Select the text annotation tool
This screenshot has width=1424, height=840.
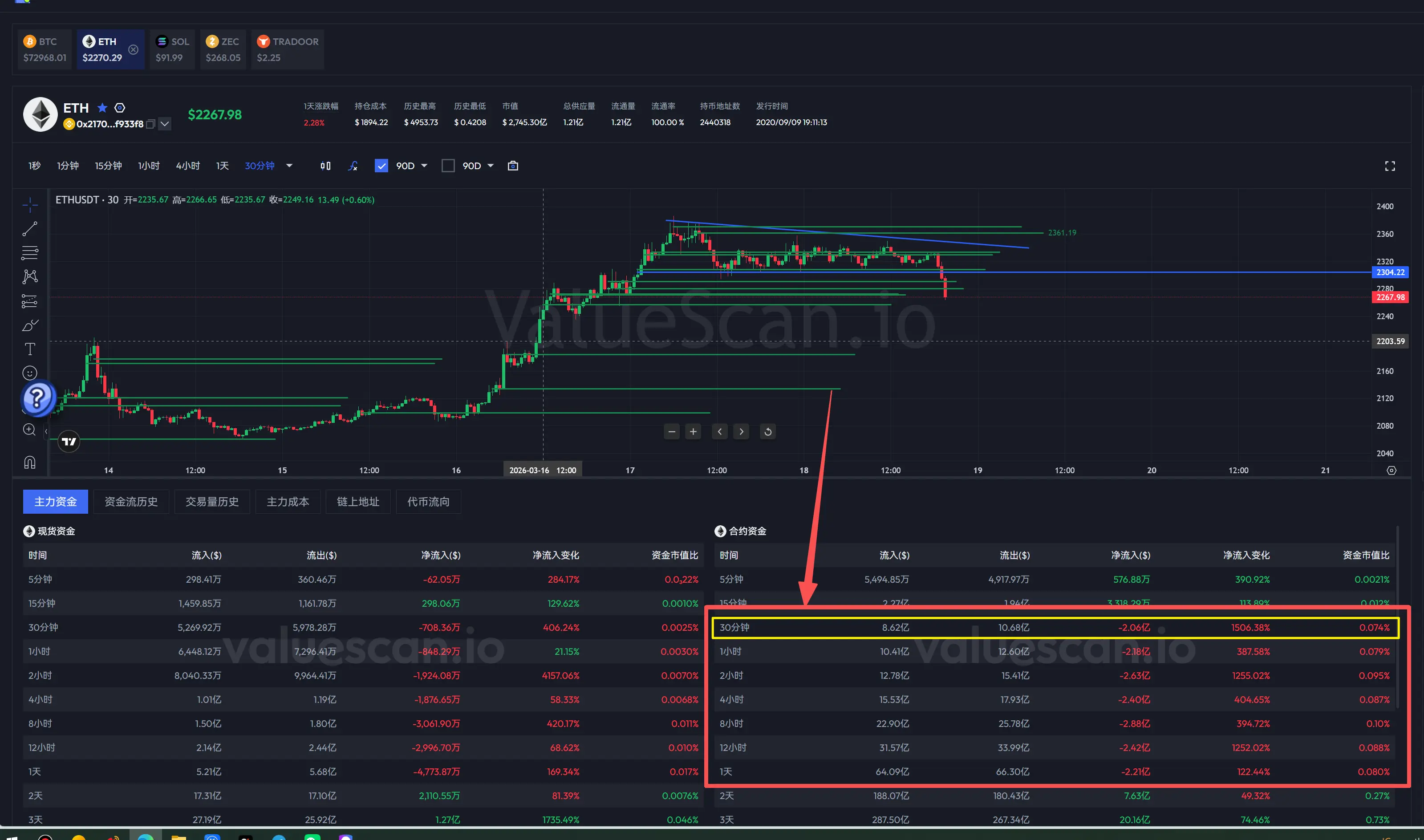point(29,349)
